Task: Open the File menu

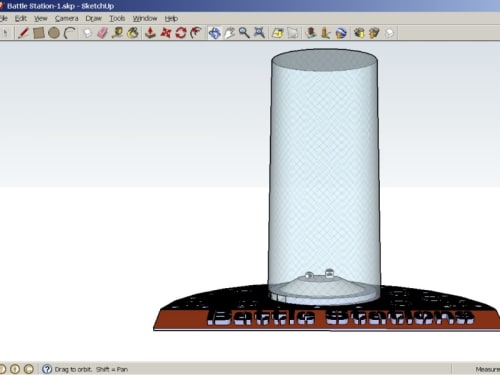Action: (4, 18)
